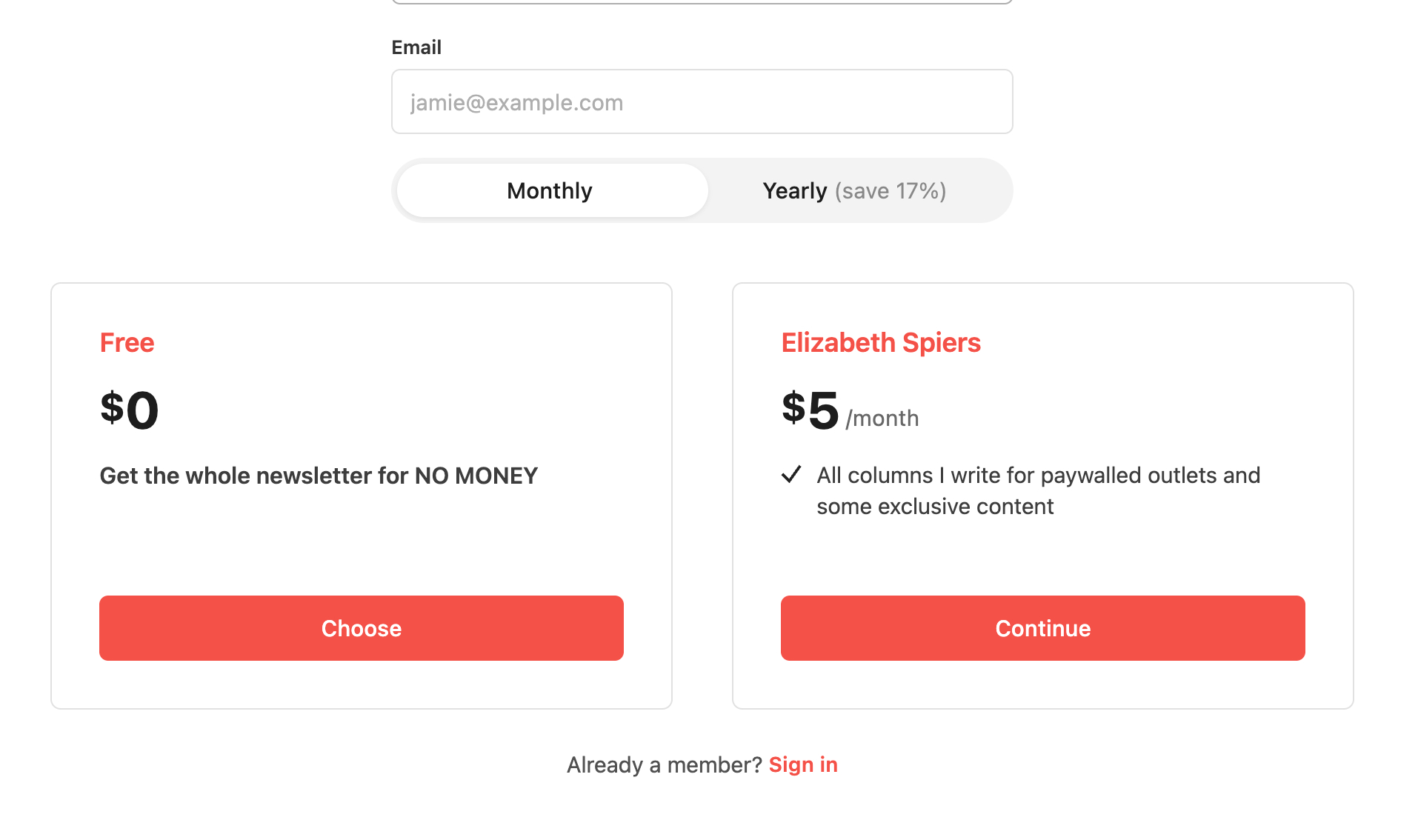
Task: Click the "NO MONEY" words in Free plan
Action: 476,476
